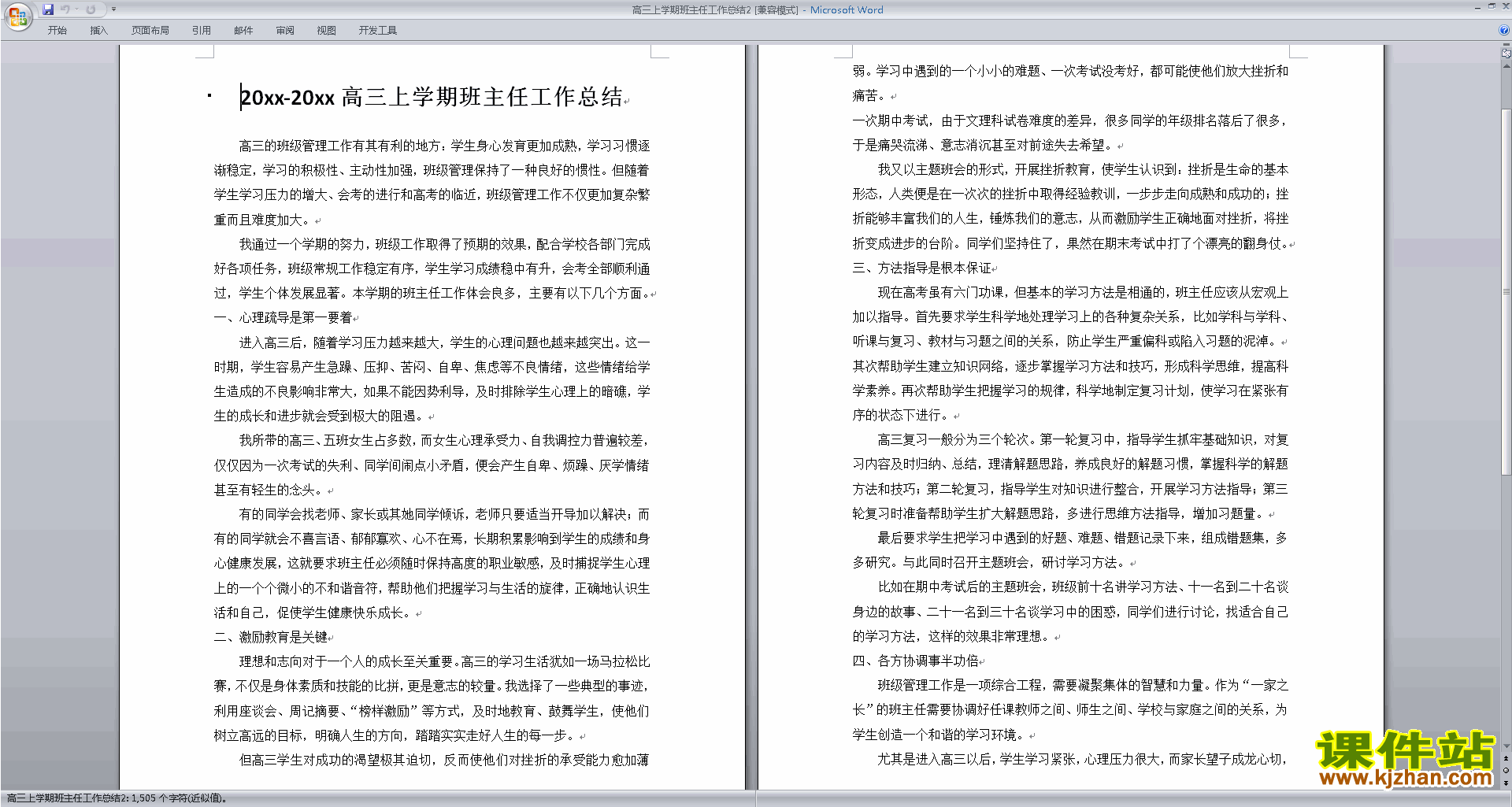Minimize the Word window
The height and width of the screenshot is (807, 1512).
click(1477, 6)
